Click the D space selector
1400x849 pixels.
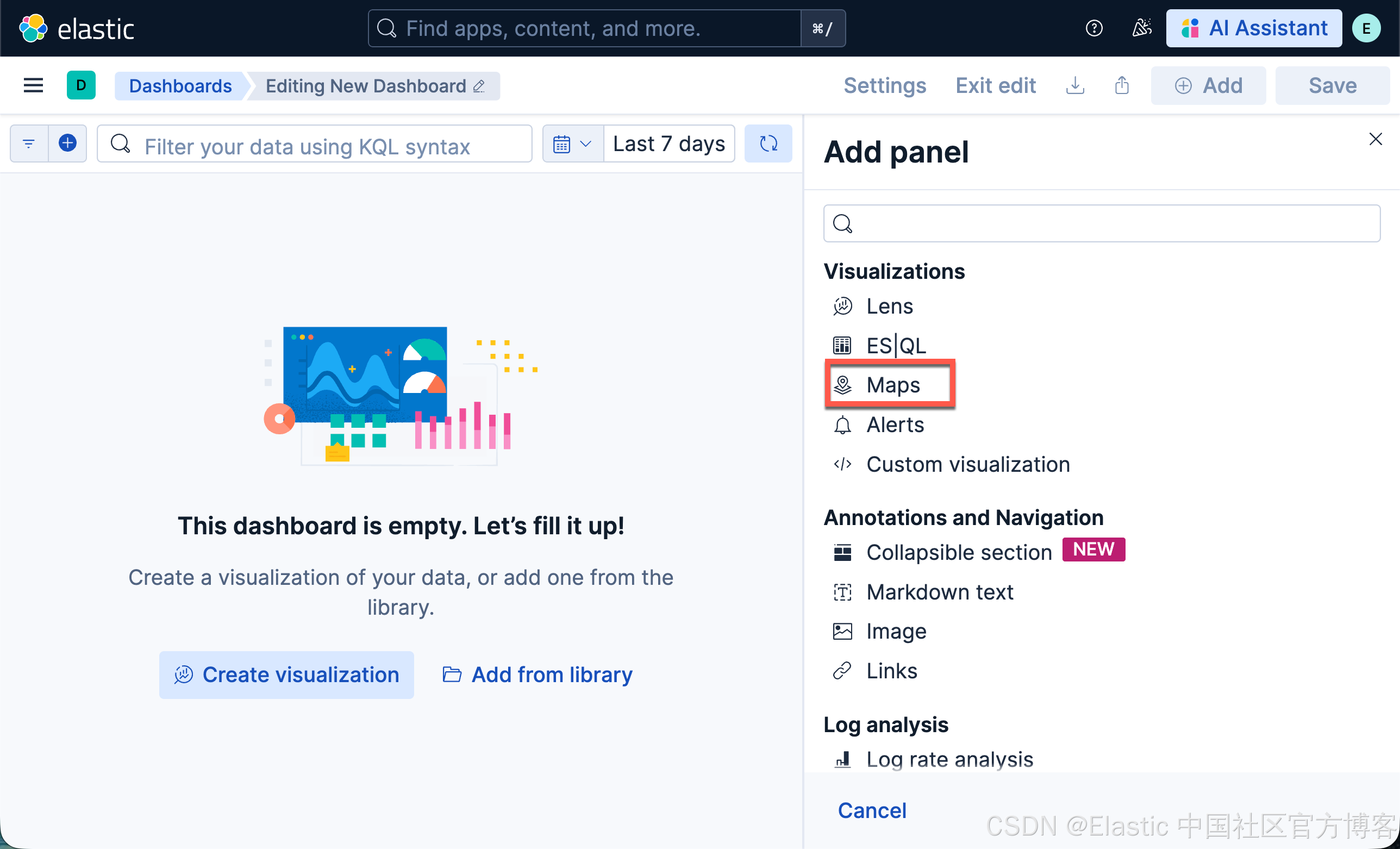(80, 85)
